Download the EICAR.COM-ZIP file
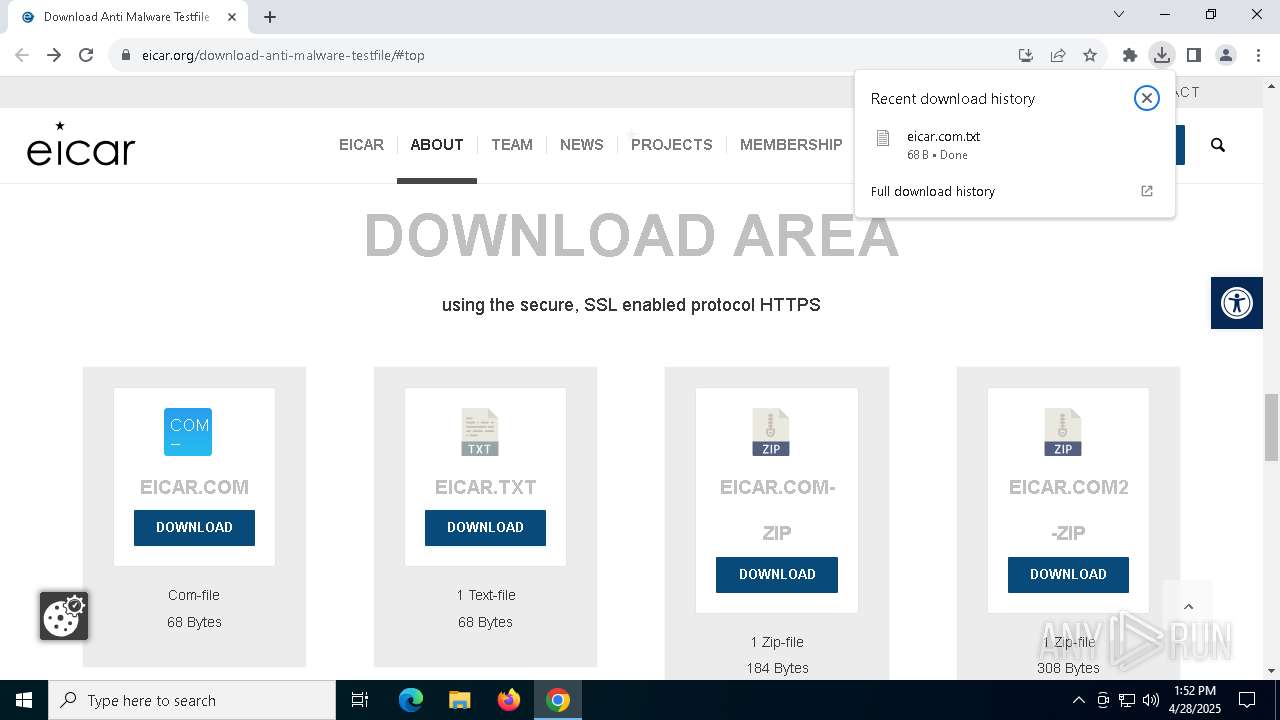 coord(777,574)
